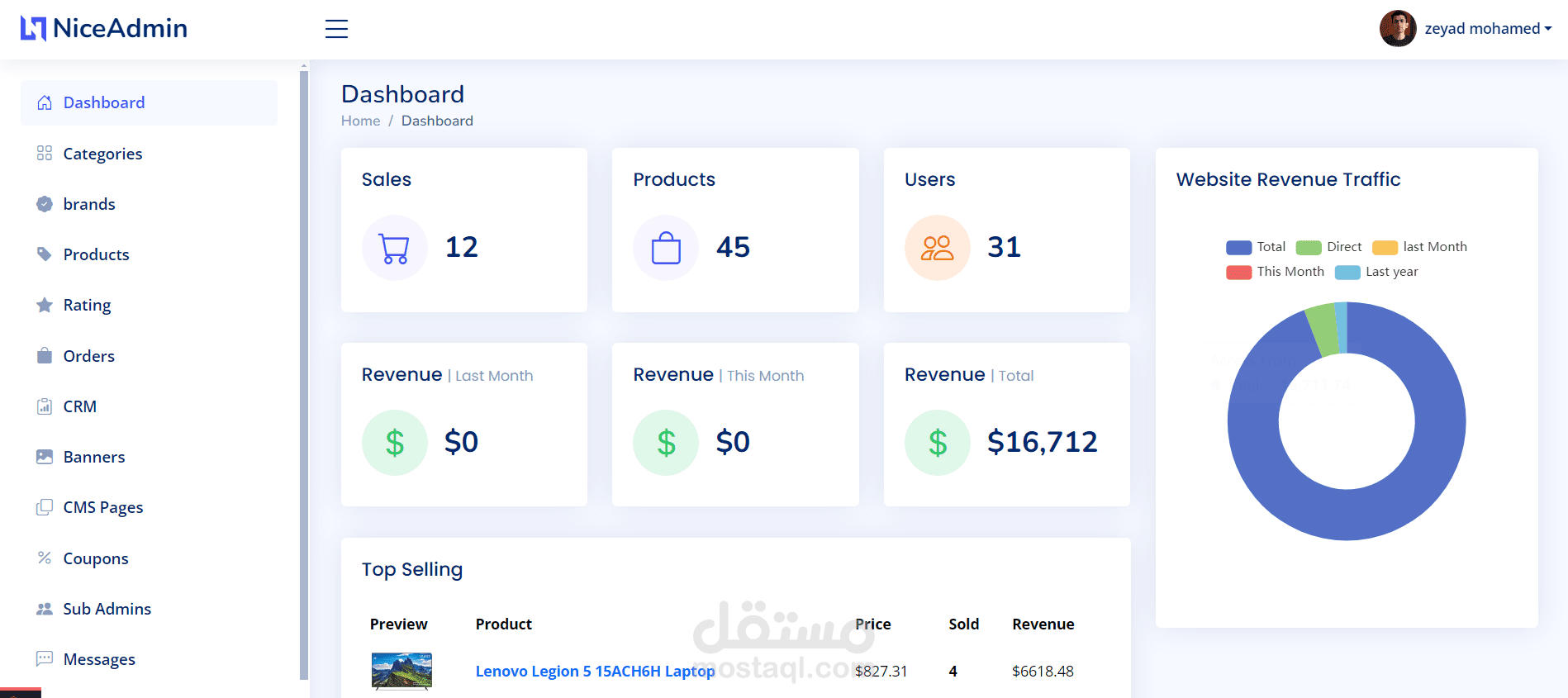The height and width of the screenshot is (698, 1568).
Task: Click the Products count value 45
Action: [x=733, y=247]
